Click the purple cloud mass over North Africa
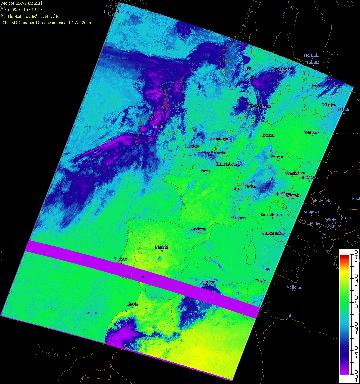Image resolution: width=360 pixels, height=384 pixels. point(121,335)
